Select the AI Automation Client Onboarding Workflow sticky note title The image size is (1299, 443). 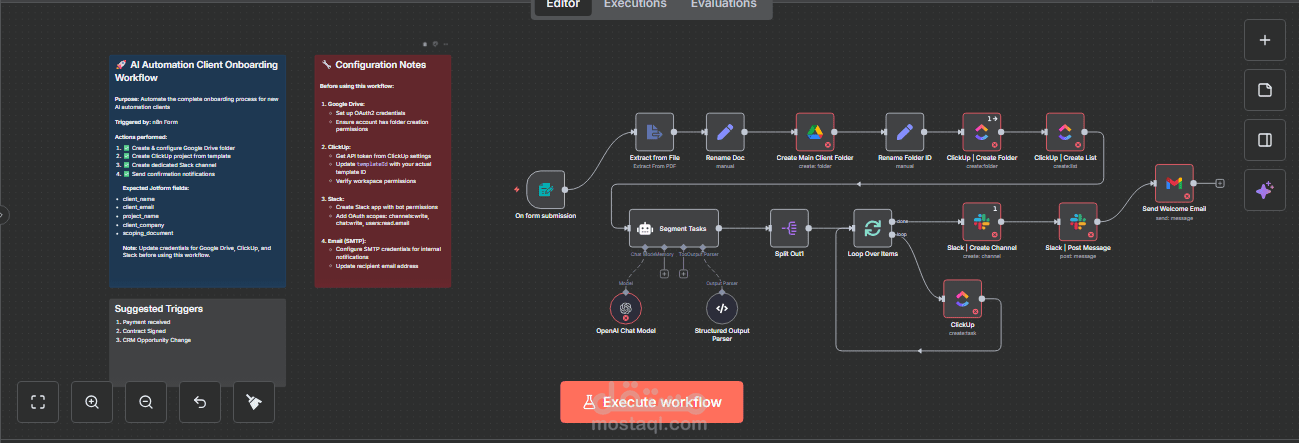point(196,70)
